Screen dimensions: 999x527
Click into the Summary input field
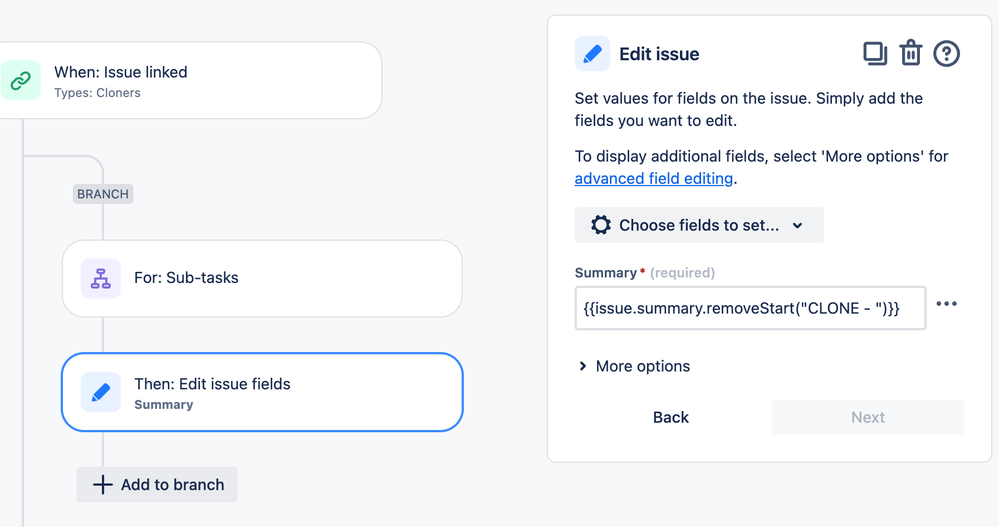pos(750,308)
